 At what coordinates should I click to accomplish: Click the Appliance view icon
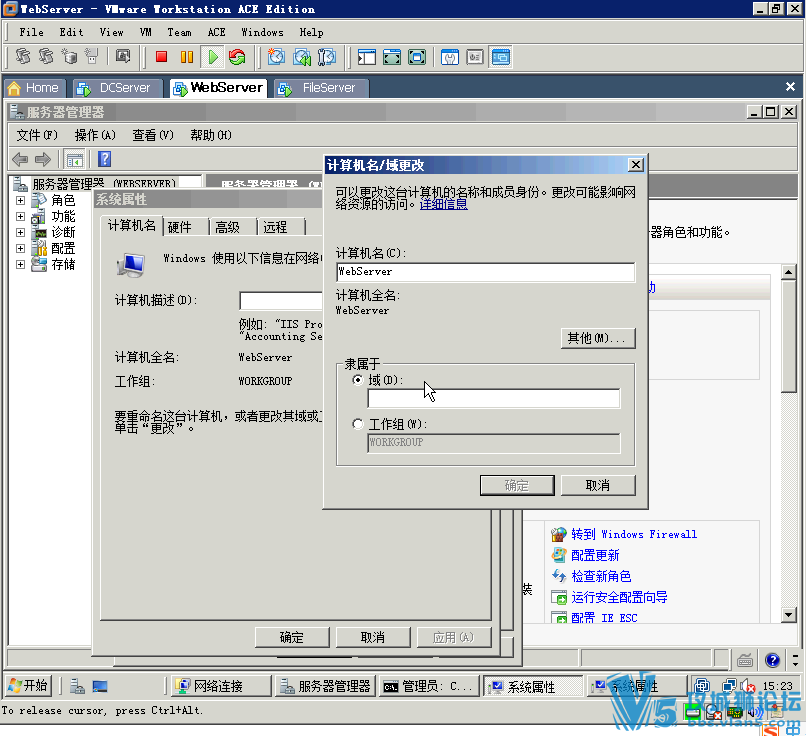click(x=475, y=57)
